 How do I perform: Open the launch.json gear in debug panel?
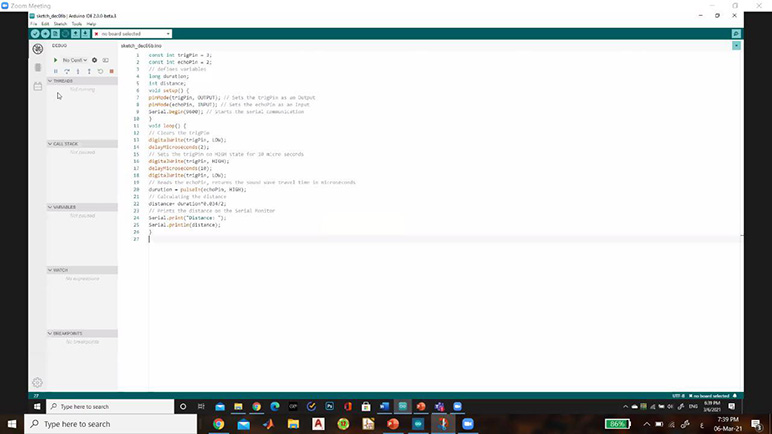coord(95,60)
